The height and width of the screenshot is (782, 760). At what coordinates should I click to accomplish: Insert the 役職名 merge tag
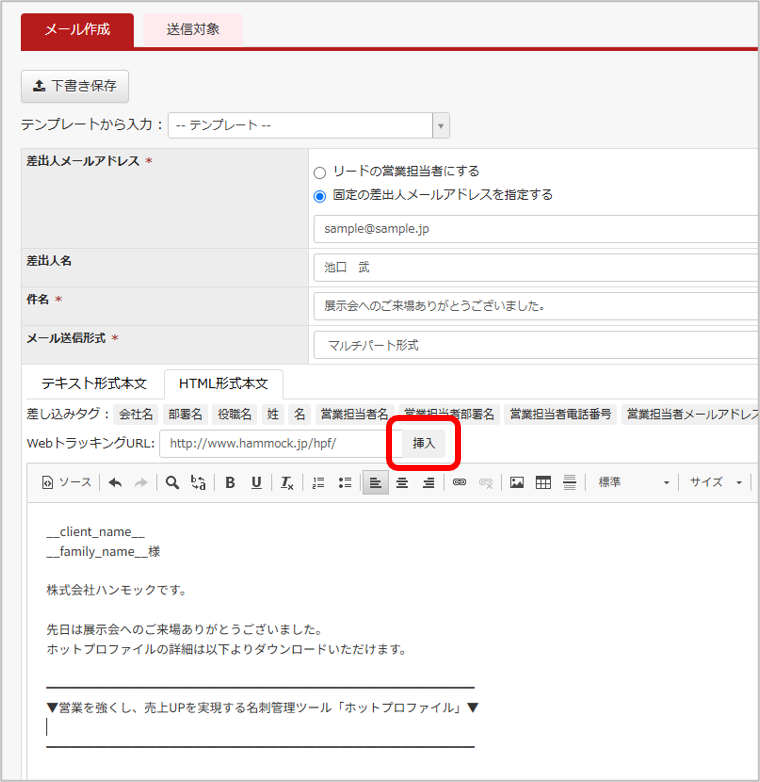pyautogui.click(x=234, y=414)
